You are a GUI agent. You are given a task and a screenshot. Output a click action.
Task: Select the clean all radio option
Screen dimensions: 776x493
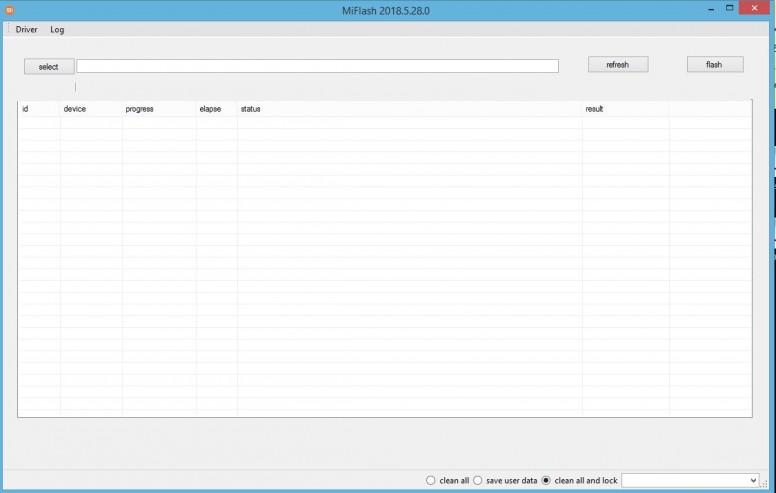tap(431, 481)
